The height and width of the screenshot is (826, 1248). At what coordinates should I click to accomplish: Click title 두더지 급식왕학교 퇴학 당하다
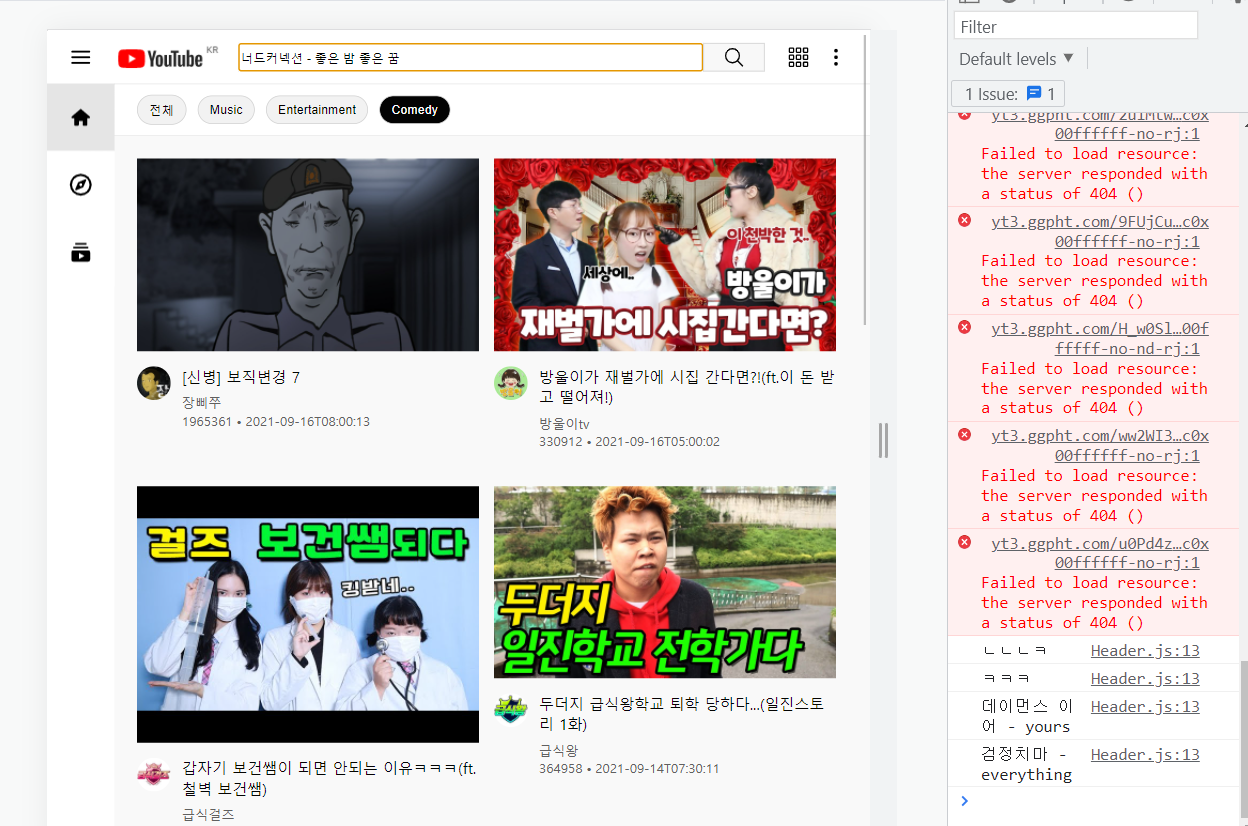tap(682, 714)
